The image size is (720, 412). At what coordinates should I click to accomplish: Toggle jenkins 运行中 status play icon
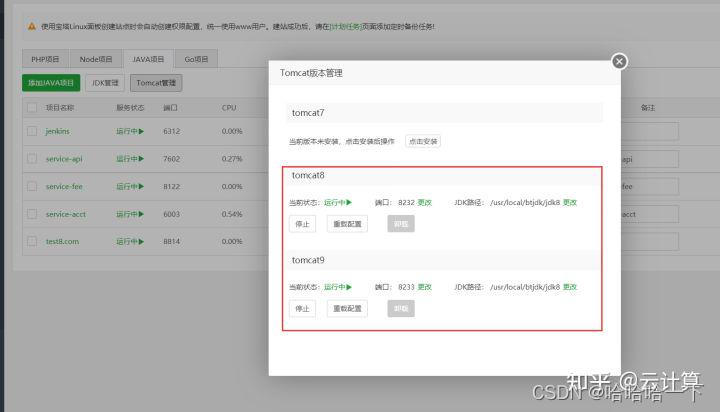(141, 131)
